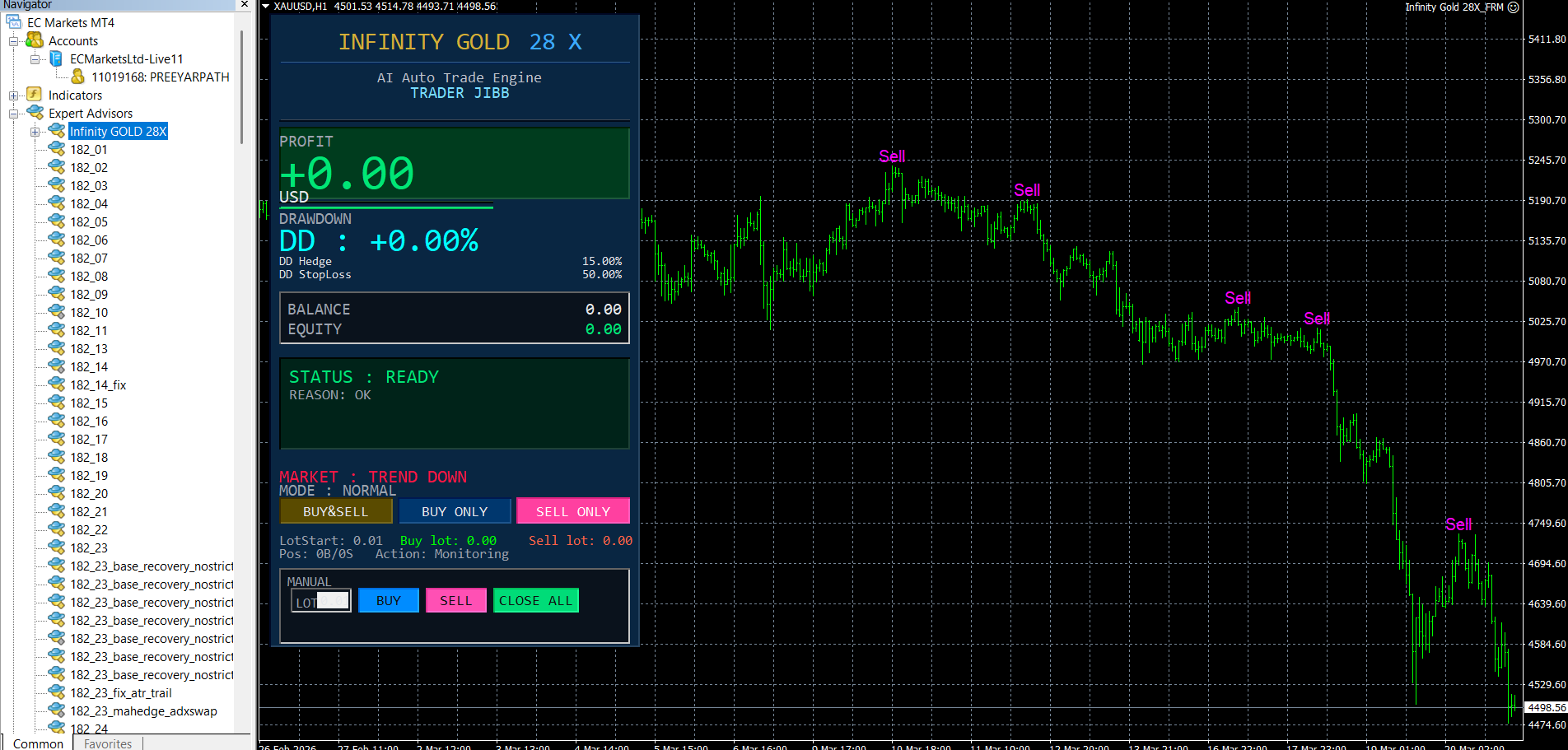Image resolution: width=1568 pixels, height=750 pixels.
Task: Click the Navigator vertical scrollbar
Action: [x=242, y=86]
